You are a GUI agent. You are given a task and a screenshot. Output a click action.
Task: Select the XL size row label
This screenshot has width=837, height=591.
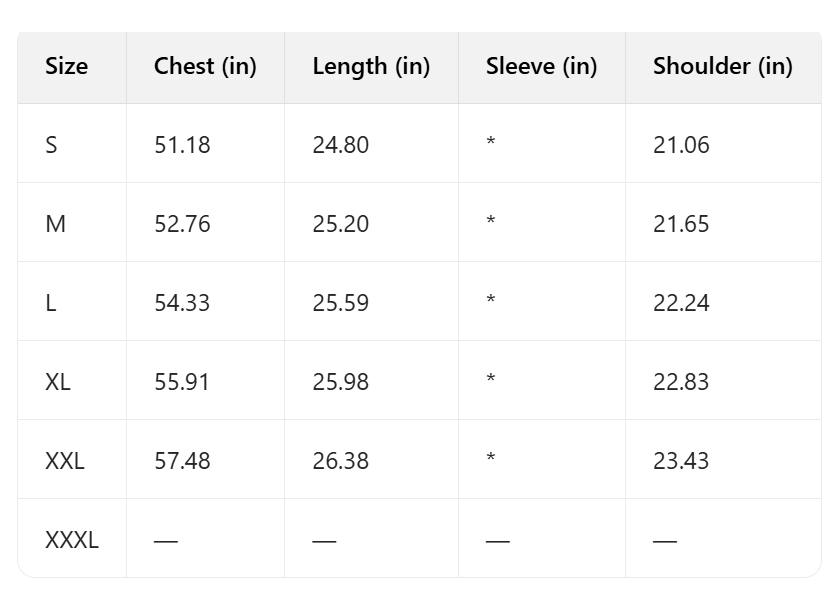coord(58,382)
